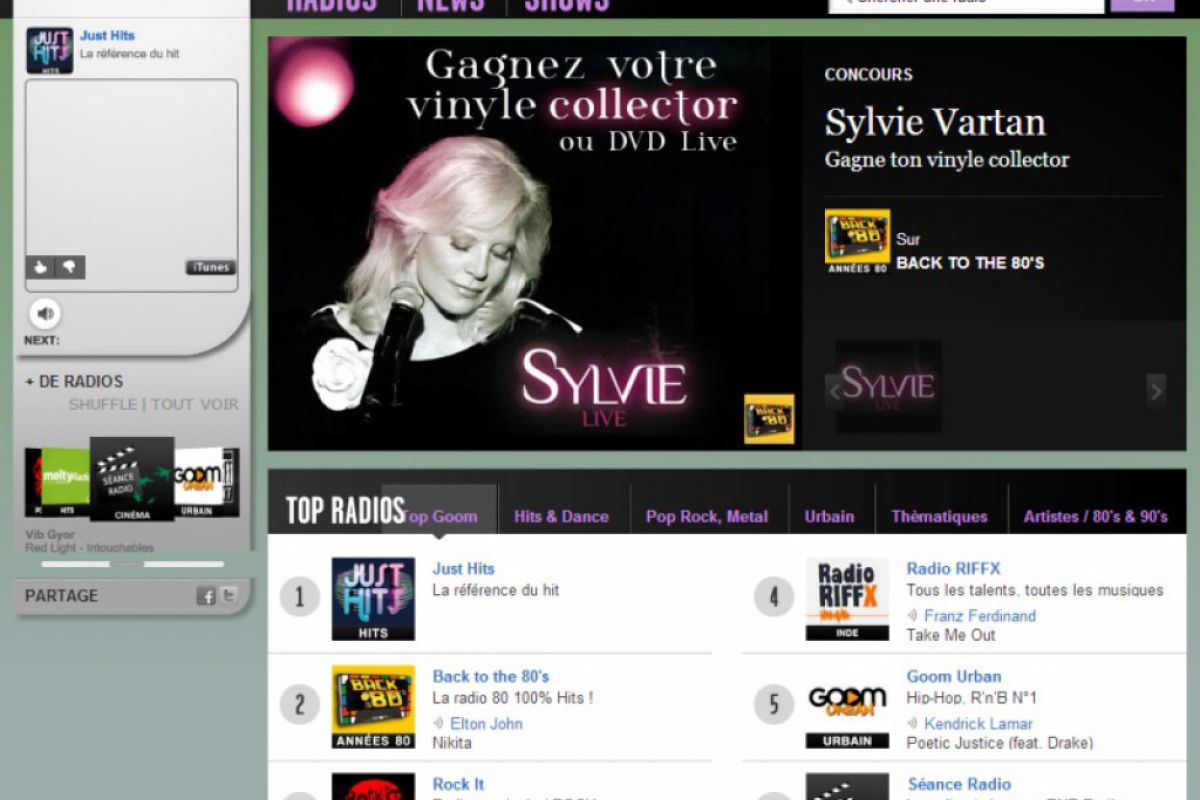This screenshot has height=800, width=1200.
Task: Go to next carousel slide arrow
Action: click(x=1156, y=391)
